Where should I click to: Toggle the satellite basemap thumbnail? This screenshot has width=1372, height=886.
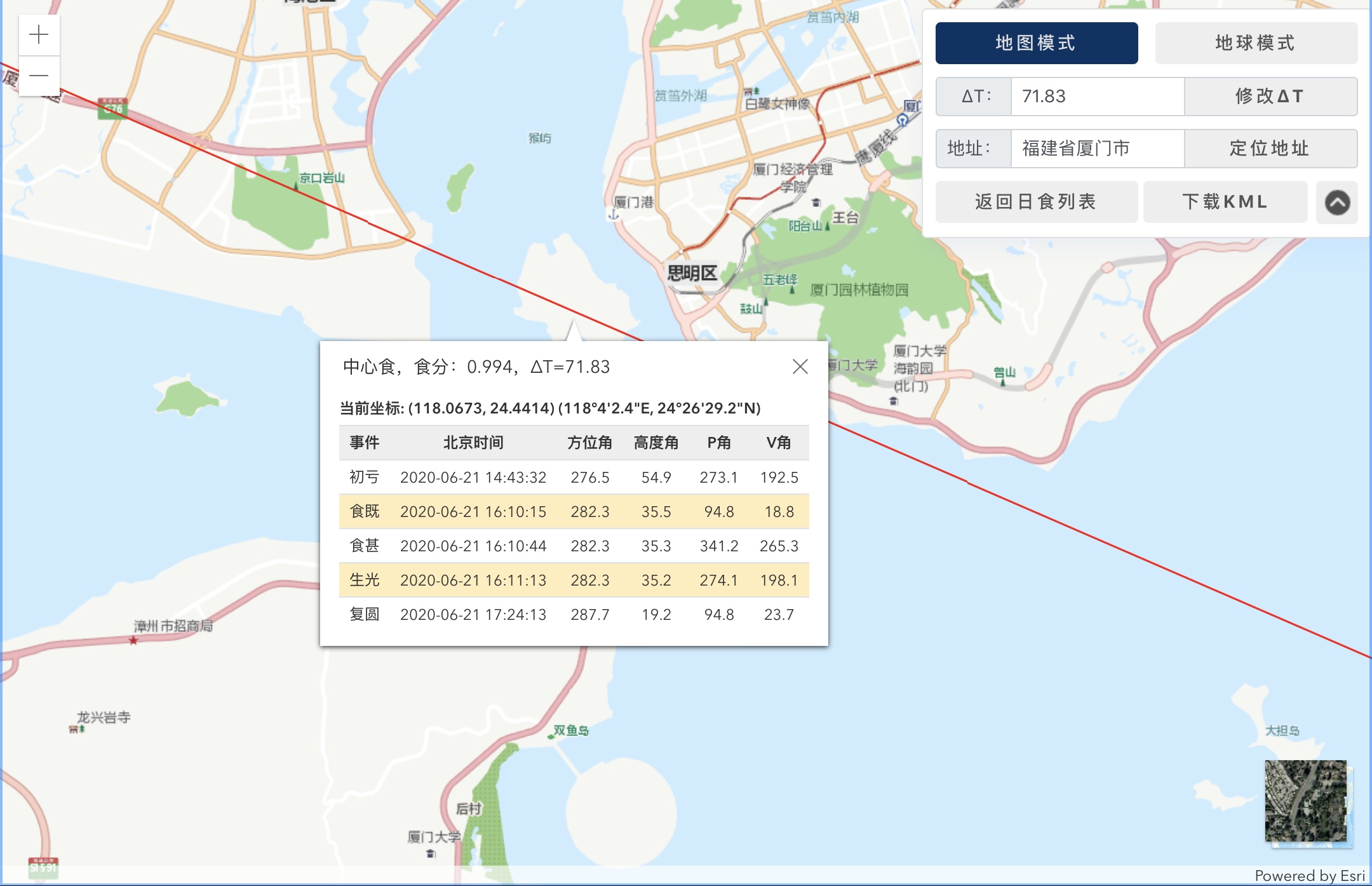[1306, 801]
